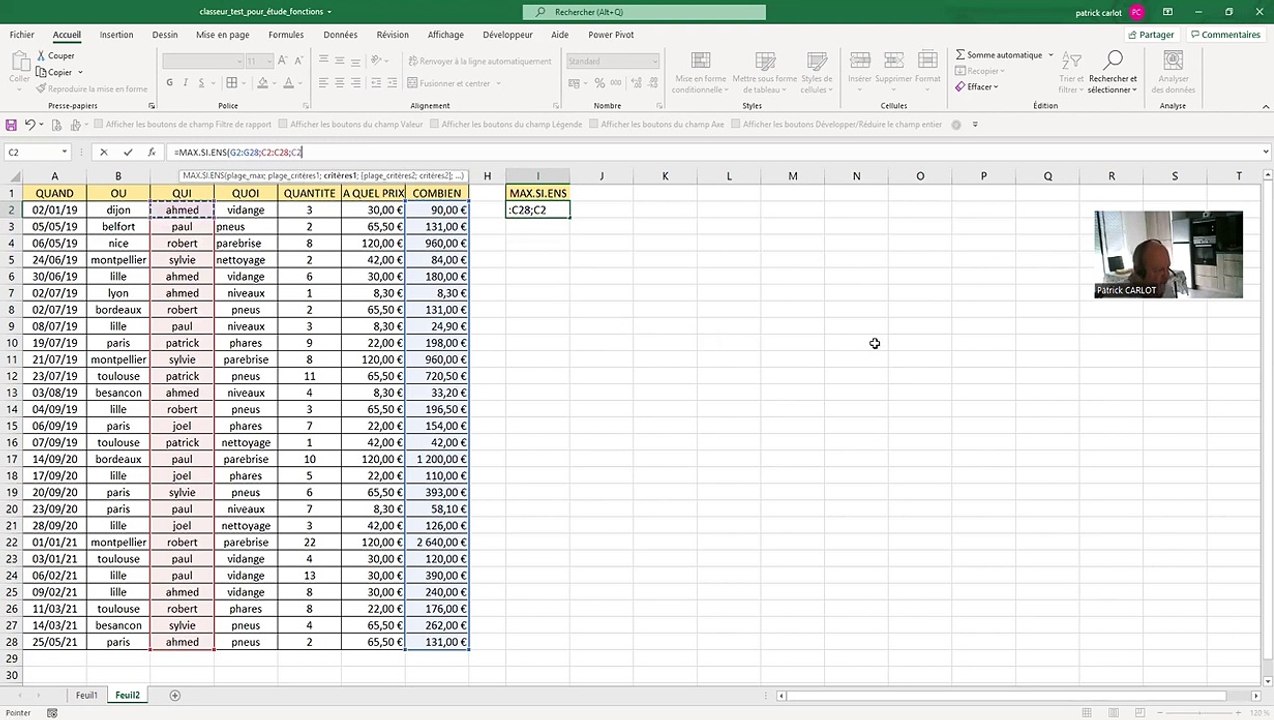
Task: Click the Supprimer cells icon
Action: pos(893,61)
